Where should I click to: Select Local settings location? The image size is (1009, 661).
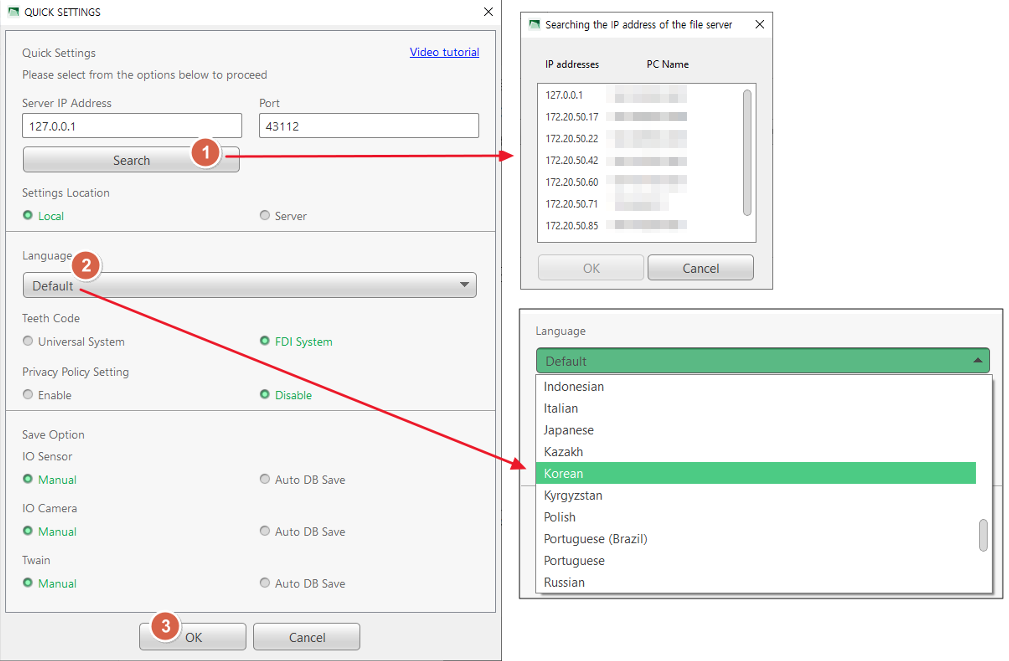[43, 216]
